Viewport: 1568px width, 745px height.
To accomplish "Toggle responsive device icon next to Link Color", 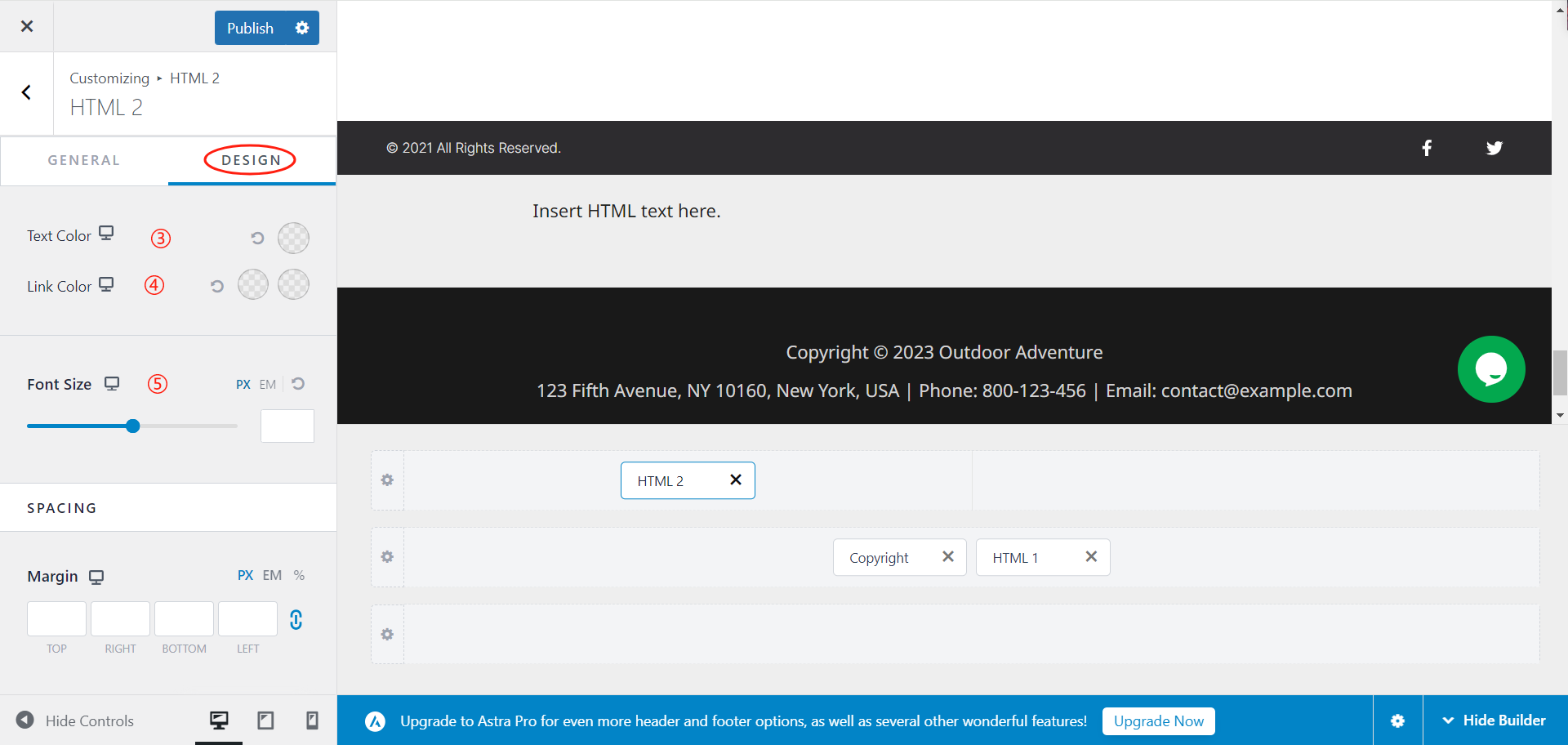I will pos(106,285).
